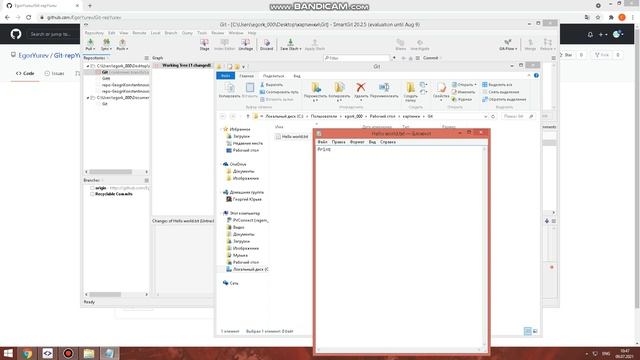
Task: Click the Notepad text editing area
Action: 400,247
